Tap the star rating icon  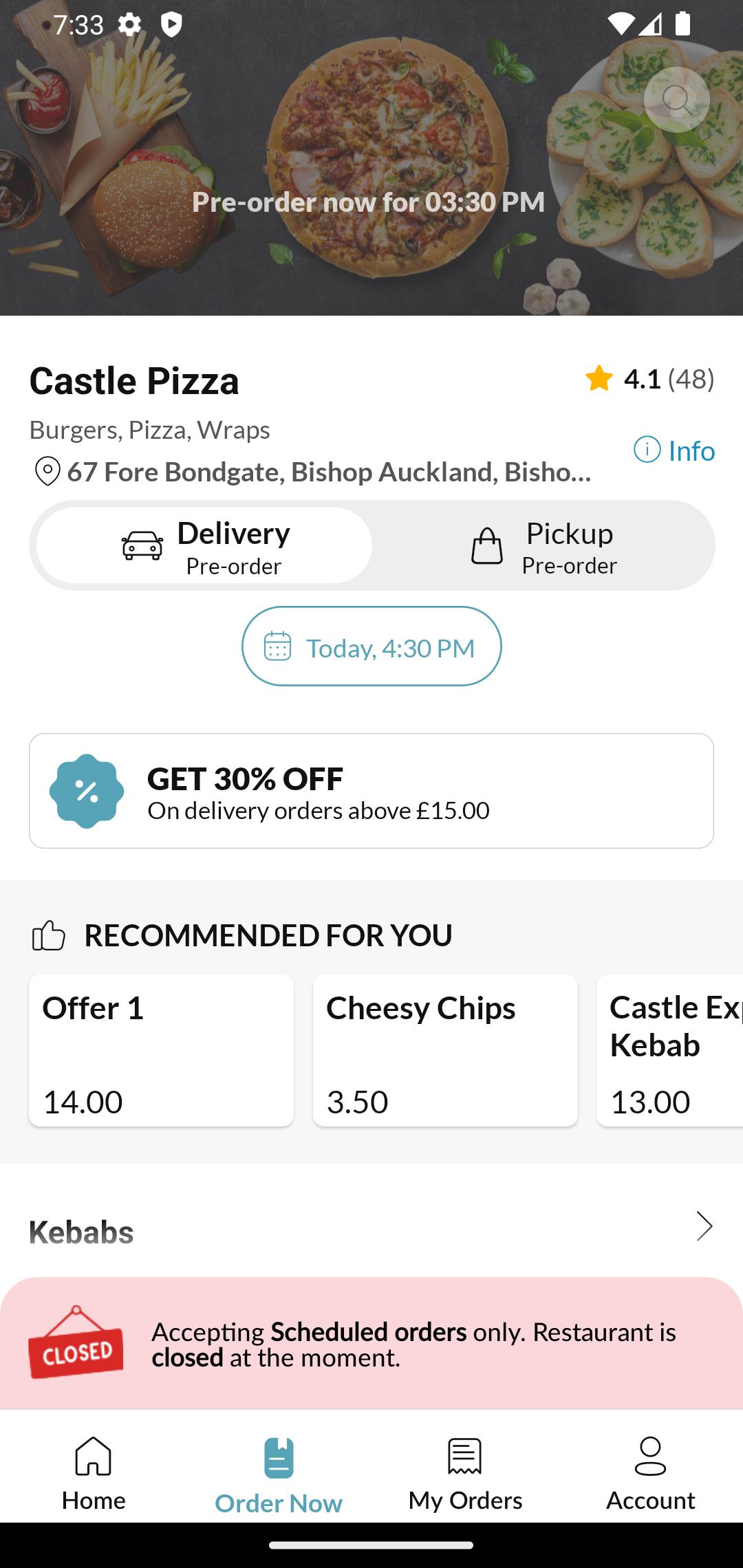[599, 378]
